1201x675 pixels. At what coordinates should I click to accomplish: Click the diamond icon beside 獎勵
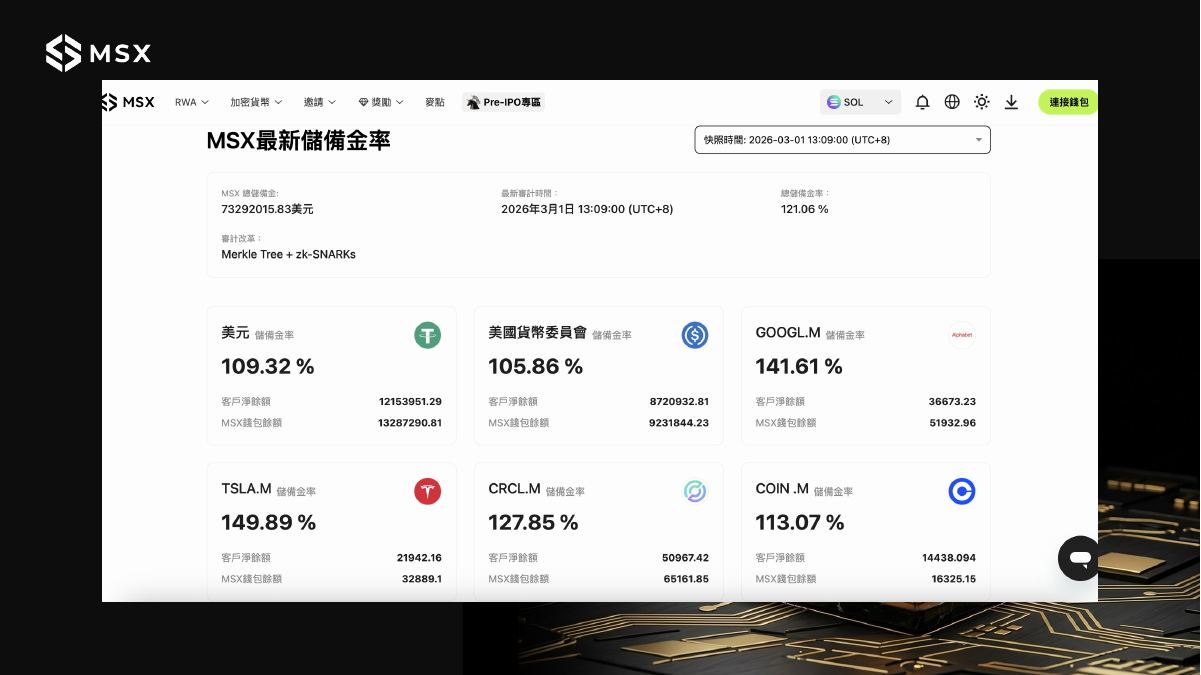point(363,102)
